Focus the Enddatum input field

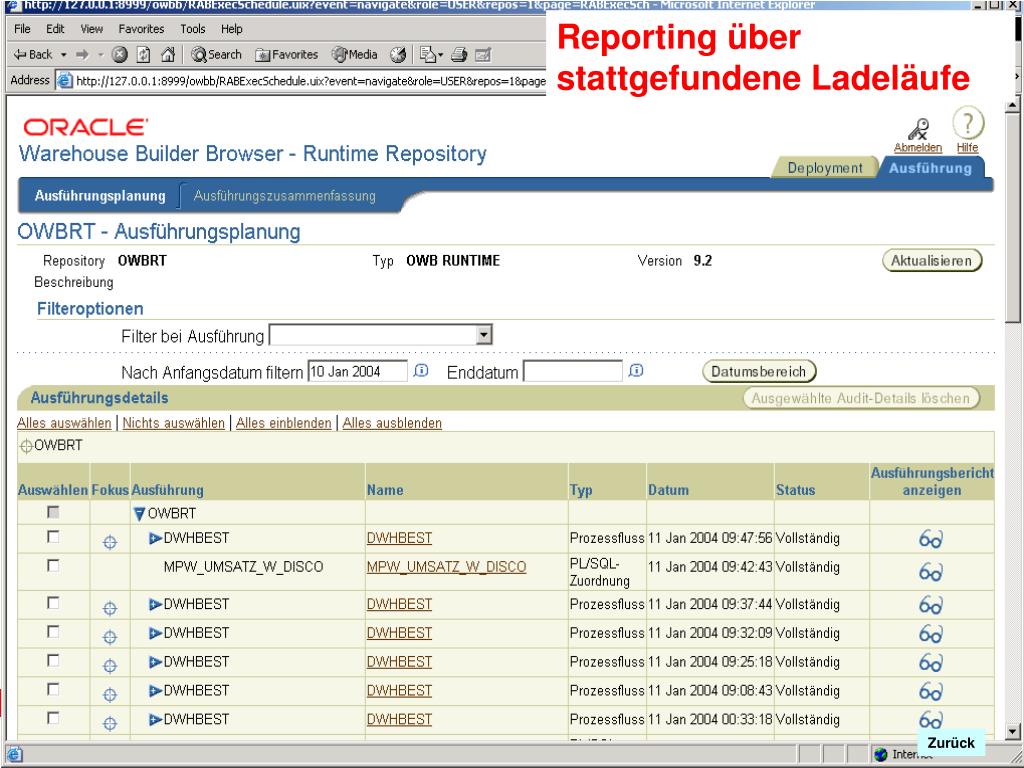573,372
